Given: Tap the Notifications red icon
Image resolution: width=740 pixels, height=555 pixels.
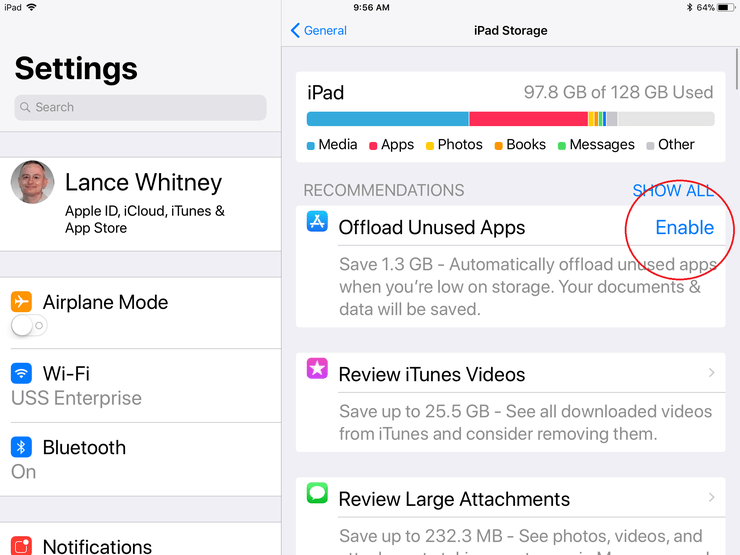Looking at the screenshot, I should (21, 546).
